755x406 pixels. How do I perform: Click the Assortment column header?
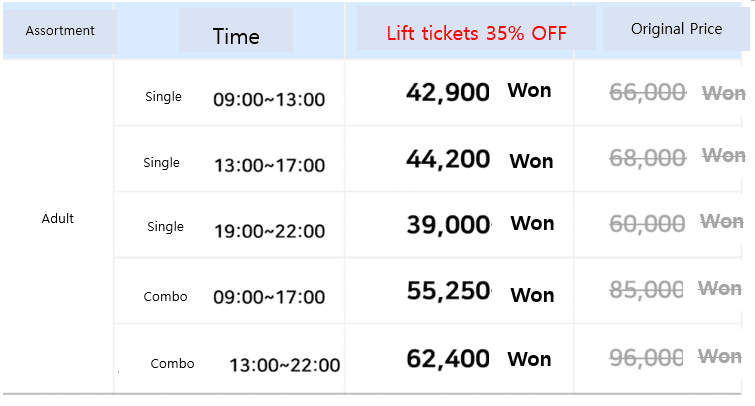[60, 31]
